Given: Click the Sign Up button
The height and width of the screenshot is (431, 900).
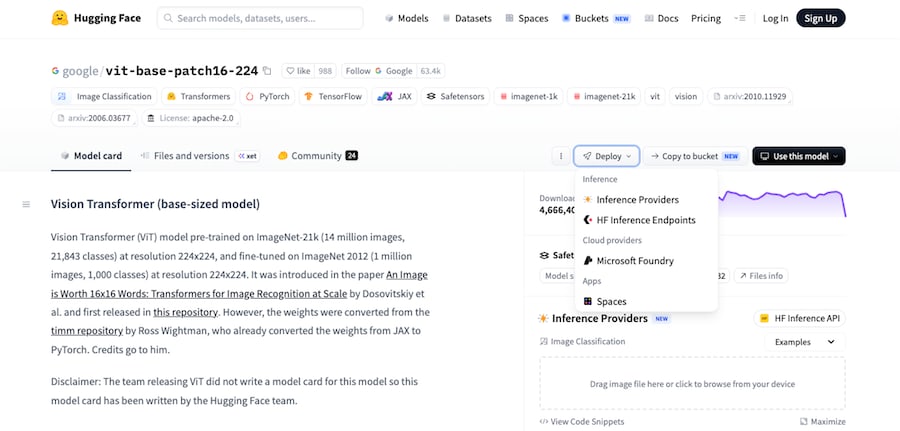Looking at the screenshot, I should point(821,18).
